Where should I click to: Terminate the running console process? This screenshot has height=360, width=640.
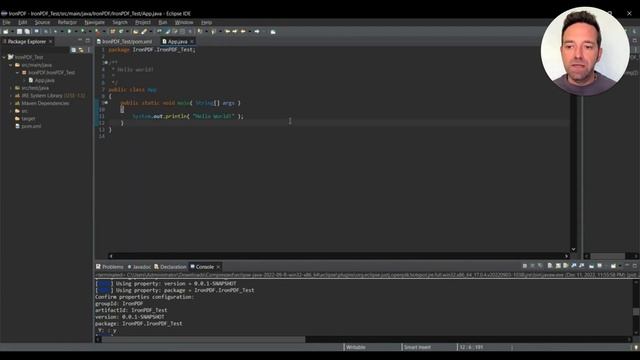[x=524, y=266]
